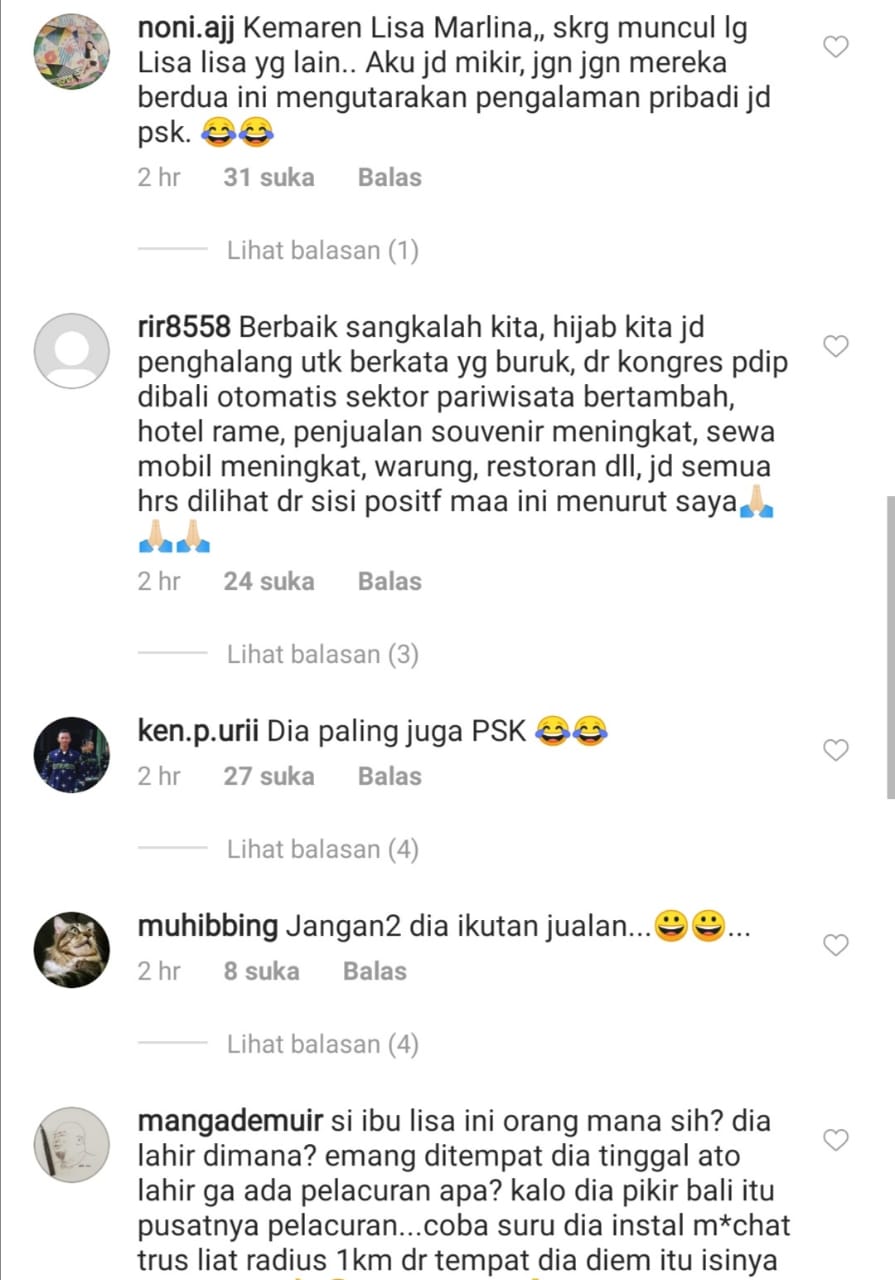
Task: Tap ken.p.urii's profile photo
Action: click(x=72, y=755)
